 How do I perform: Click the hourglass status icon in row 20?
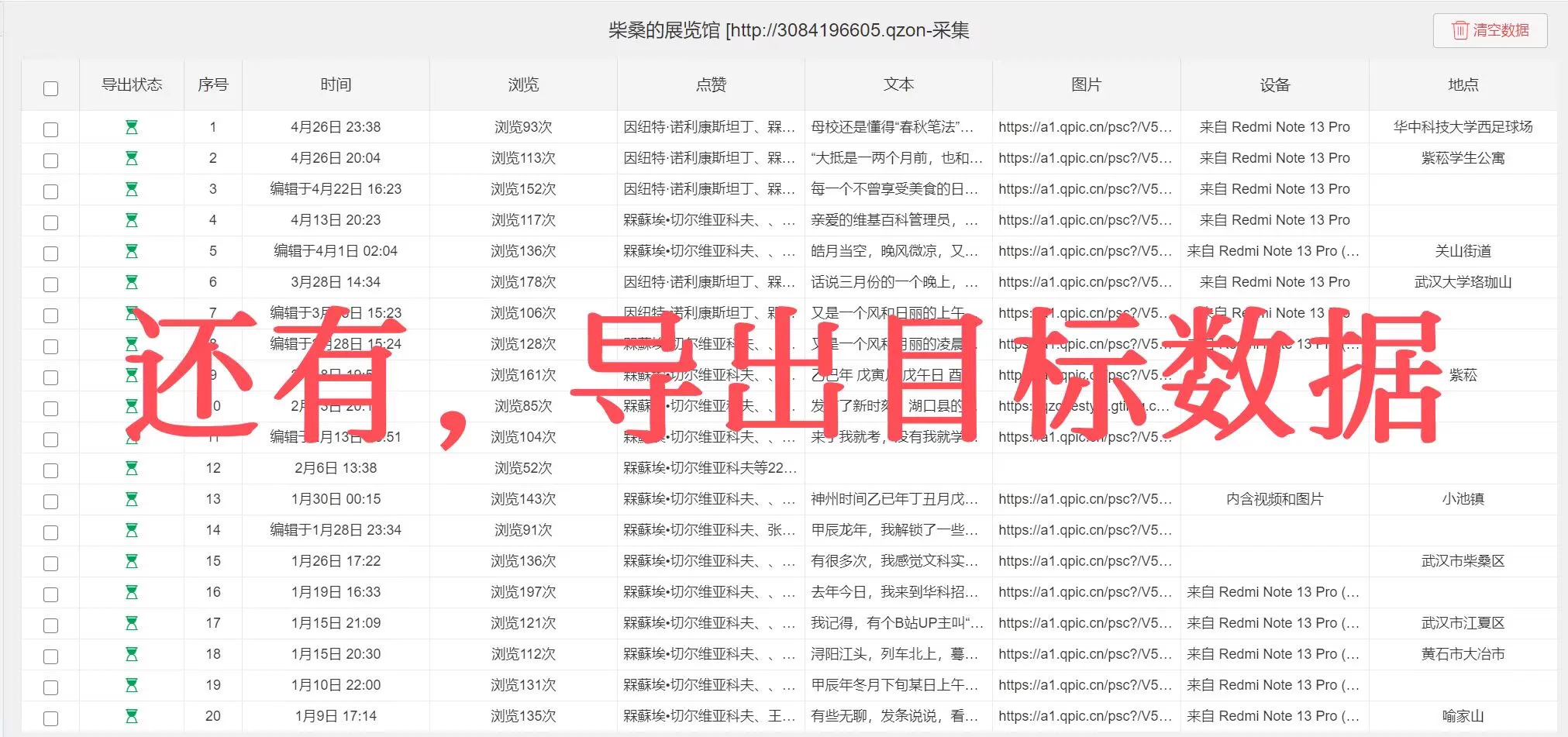(x=132, y=716)
